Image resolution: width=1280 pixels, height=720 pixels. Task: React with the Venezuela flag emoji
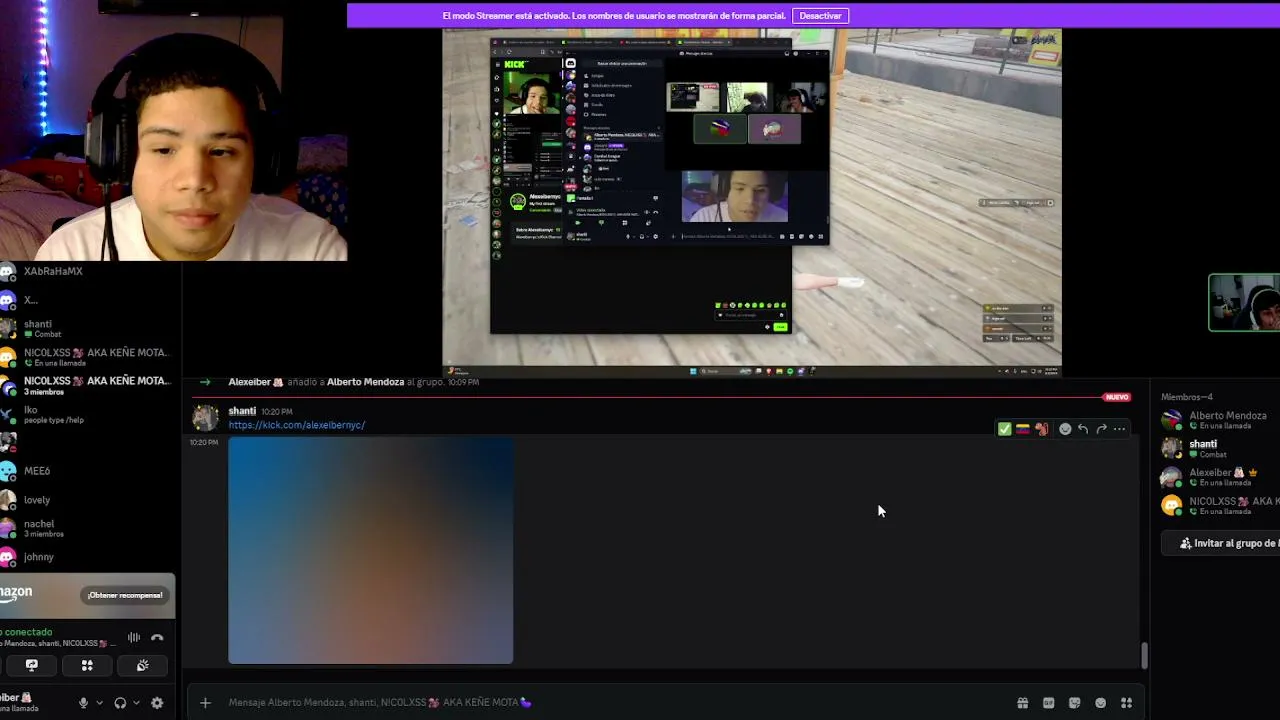click(1022, 429)
